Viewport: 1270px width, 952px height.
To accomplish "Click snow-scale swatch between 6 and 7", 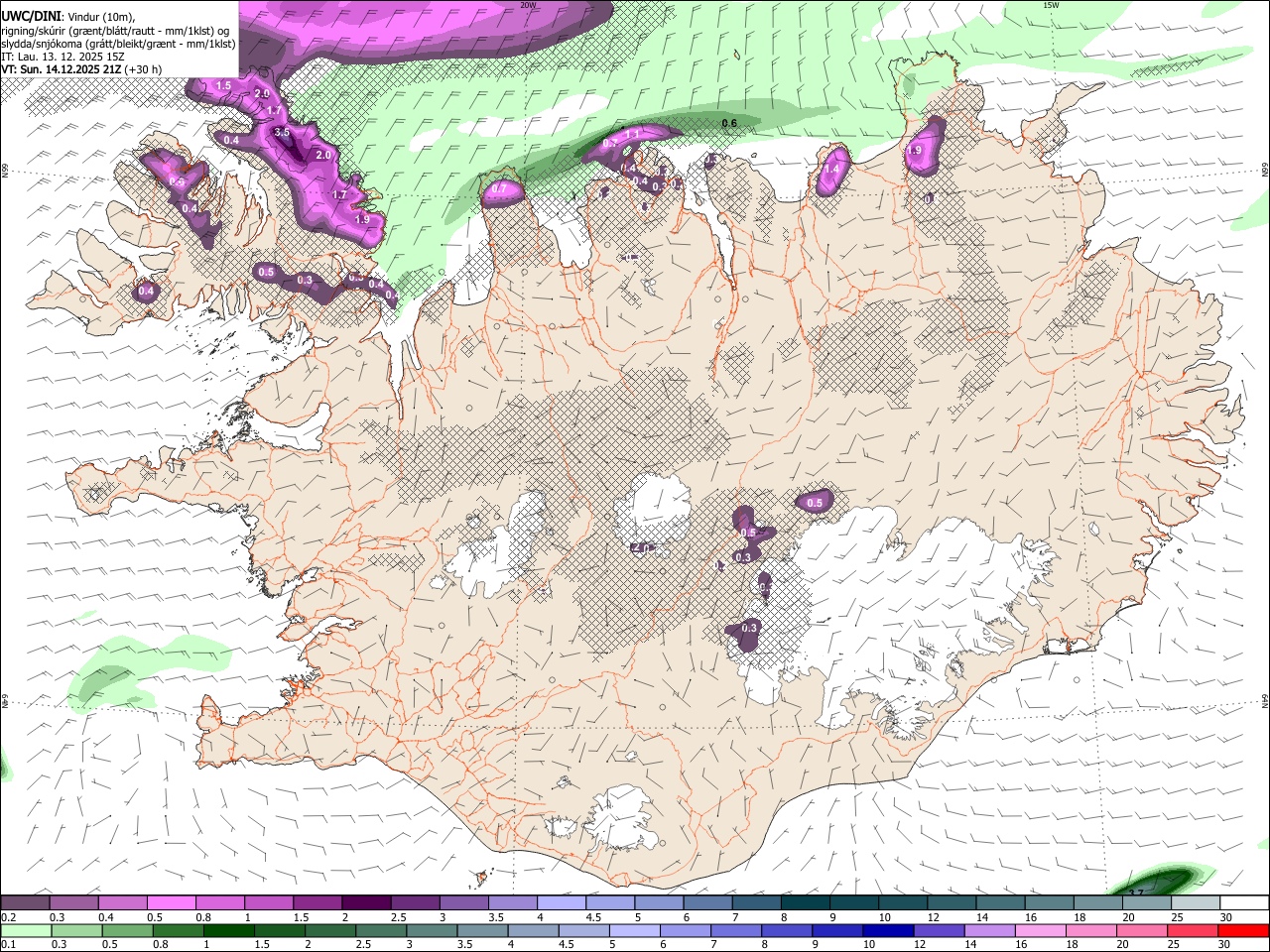I will click(x=708, y=903).
